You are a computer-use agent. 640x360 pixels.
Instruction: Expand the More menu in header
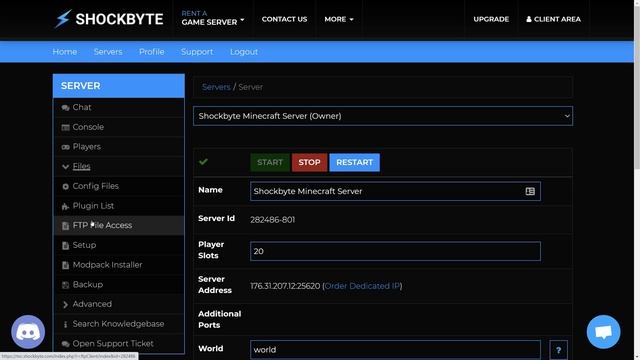[339, 19]
